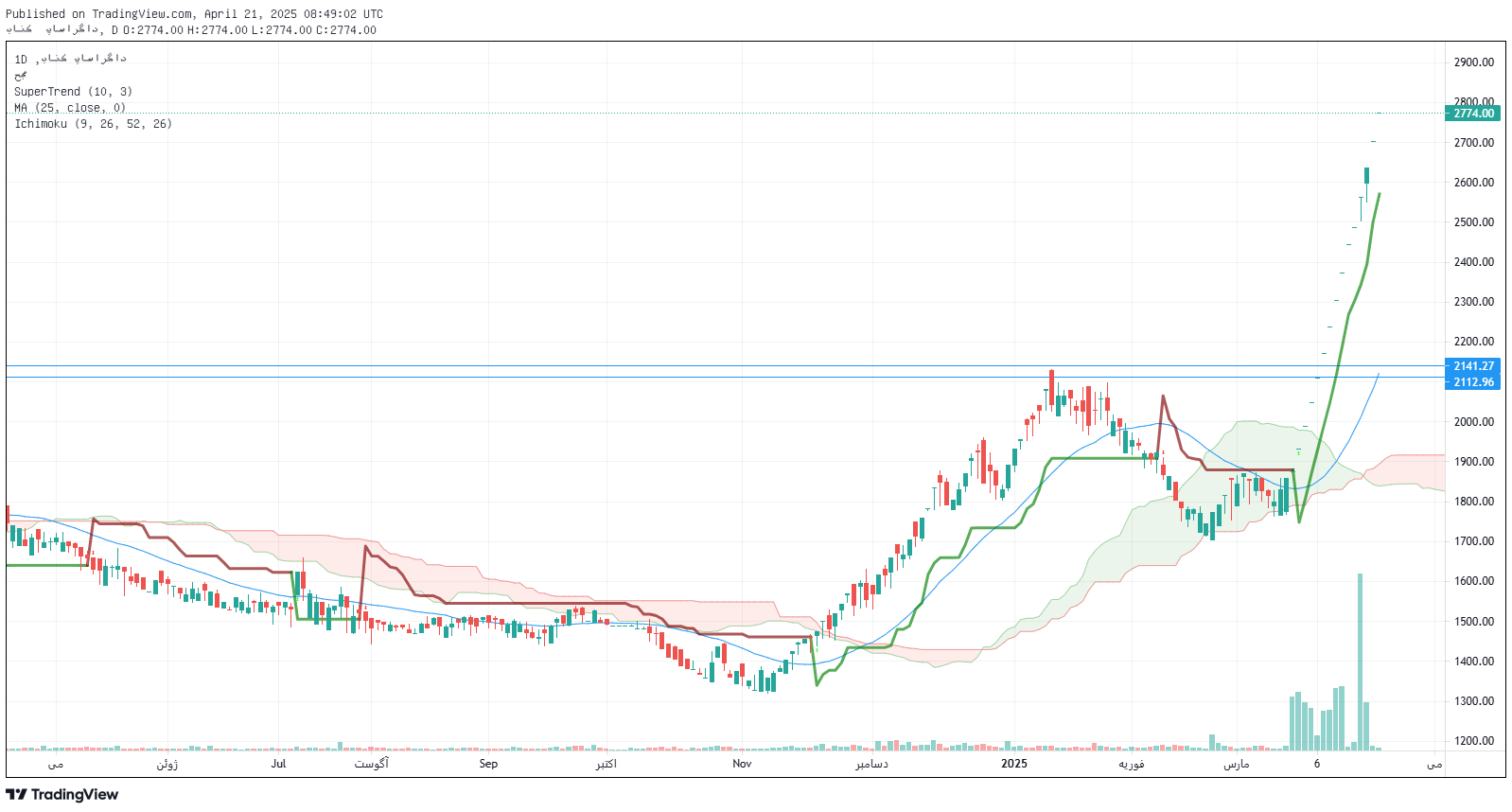Screen dimensions: 1512x812
Task: Click the 1400.00 price axis label
Action: pyautogui.click(x=1474, y=662)
